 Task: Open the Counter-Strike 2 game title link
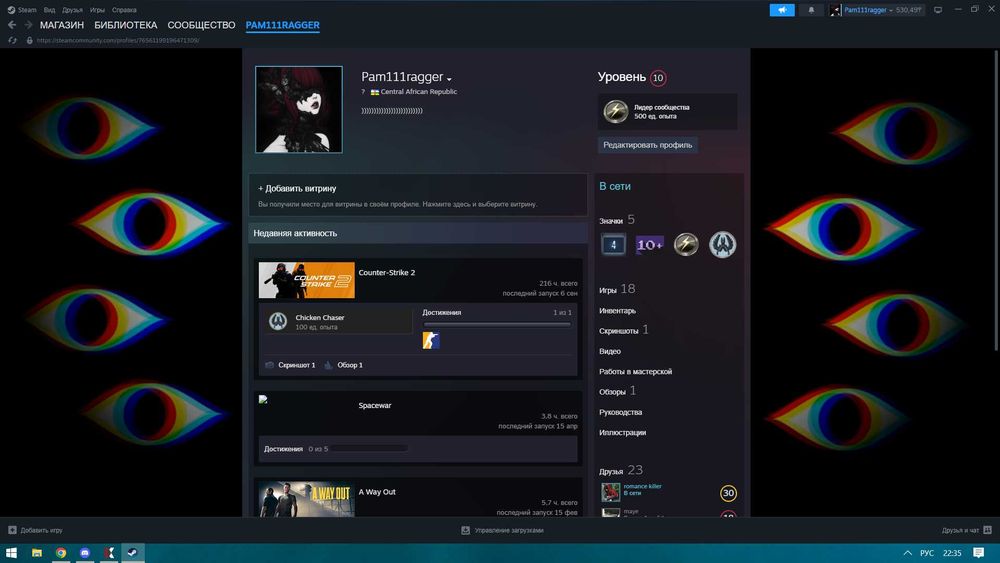click(x=386, y=272)
